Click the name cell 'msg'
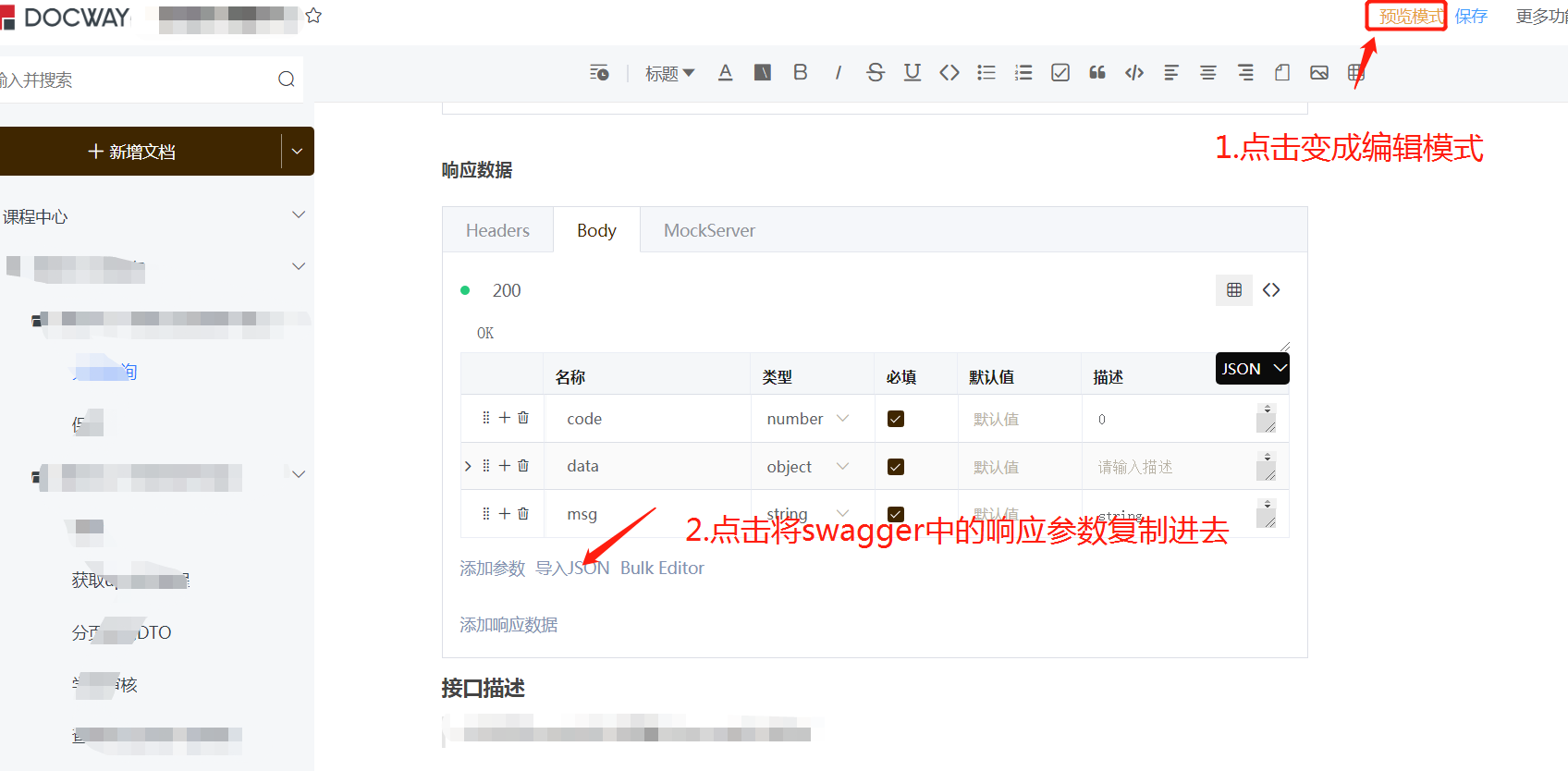The height and width of the screenshot is (771, 1568). [x=647, y=514]
